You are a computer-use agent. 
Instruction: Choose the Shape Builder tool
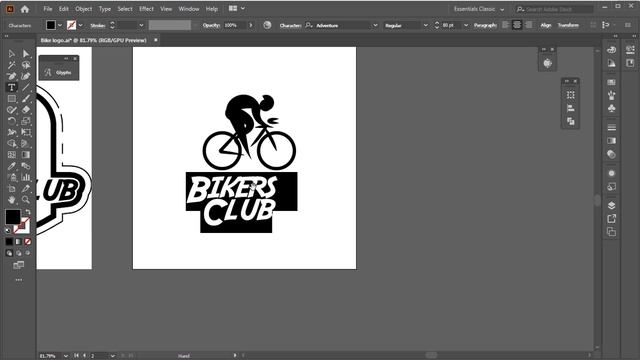pyautogui.click(x=11, y=144)
